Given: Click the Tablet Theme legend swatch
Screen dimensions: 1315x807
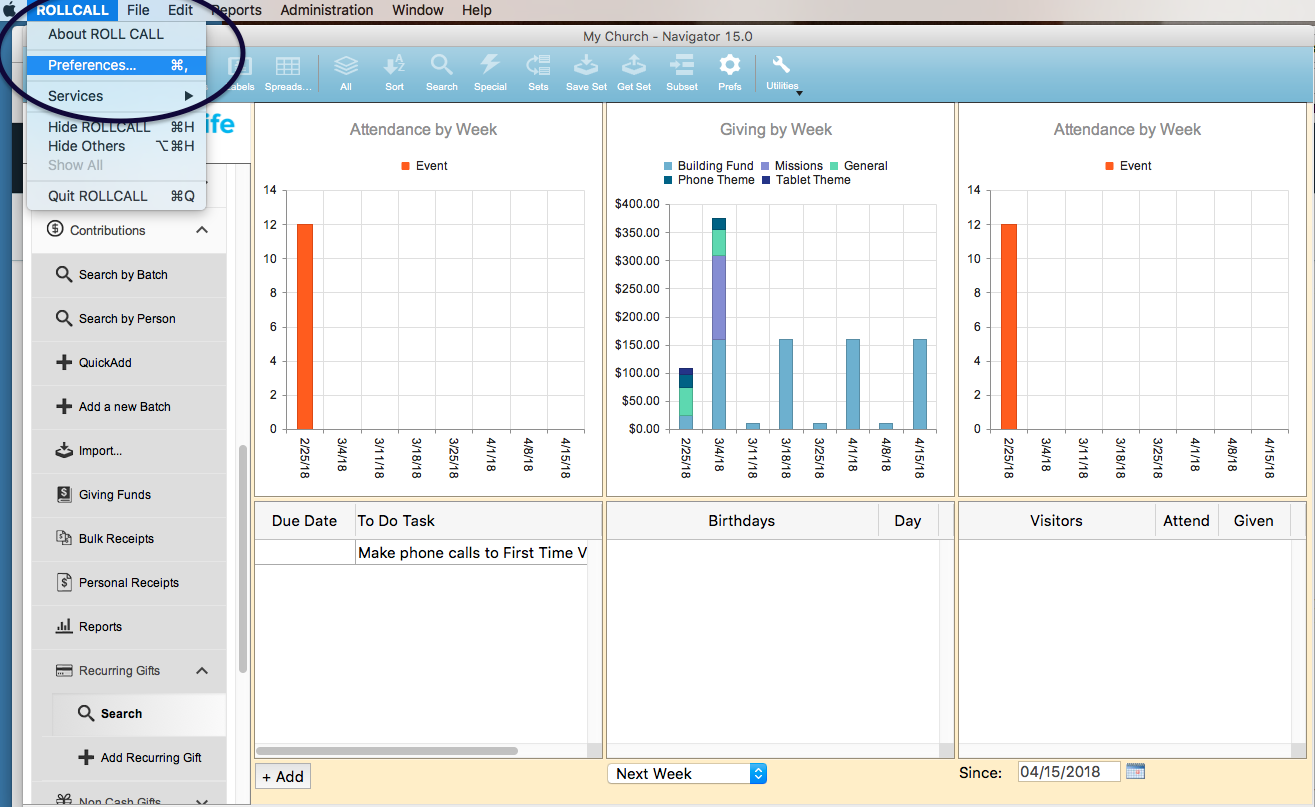Looking at the screenshot, I should coord(766,180).
